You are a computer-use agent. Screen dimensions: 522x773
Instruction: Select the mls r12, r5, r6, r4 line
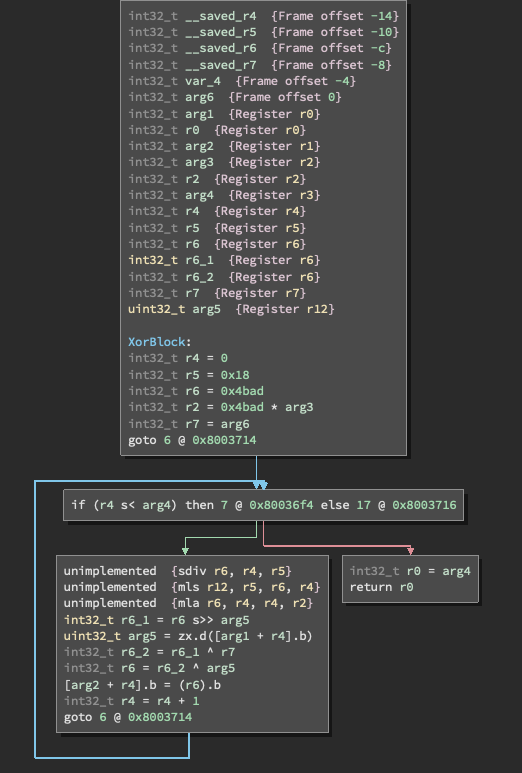pyautogui.click(x=192, y=587)
